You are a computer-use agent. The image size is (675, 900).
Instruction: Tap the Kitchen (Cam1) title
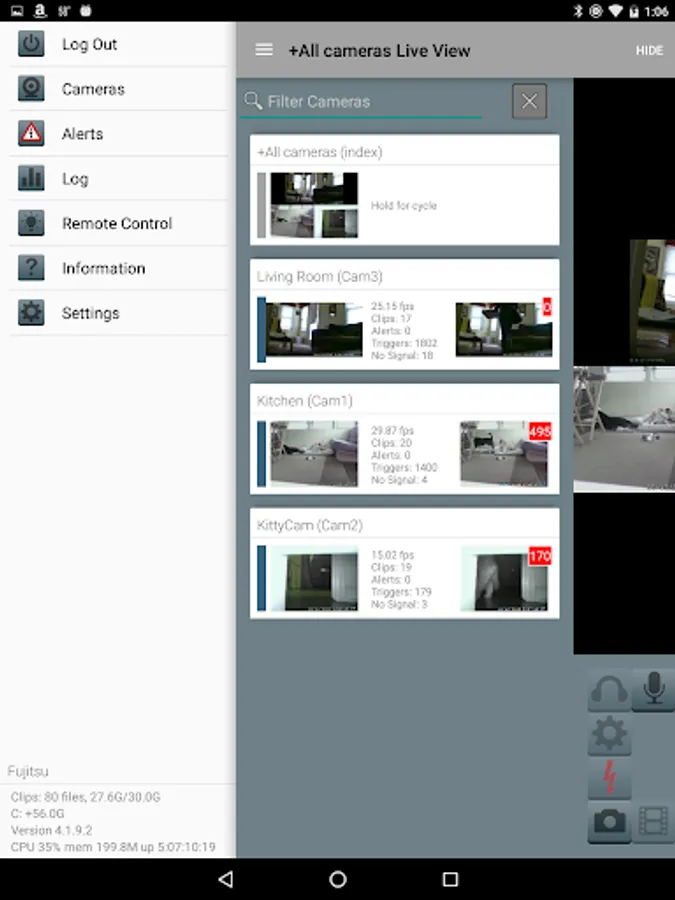click(304, 401)
